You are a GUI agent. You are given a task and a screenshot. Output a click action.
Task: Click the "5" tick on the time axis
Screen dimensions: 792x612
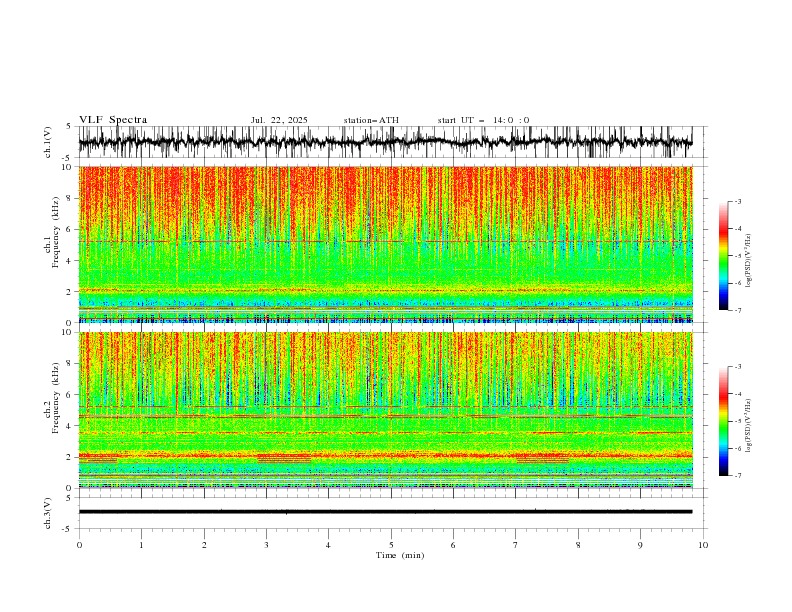391,545
